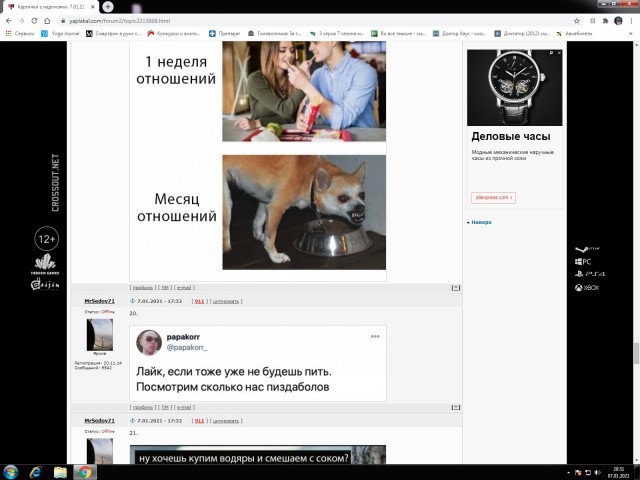The image size is (640, 480).
Task: Open MrSedov71's avatar image on post 20
Action: click(100, 335)
